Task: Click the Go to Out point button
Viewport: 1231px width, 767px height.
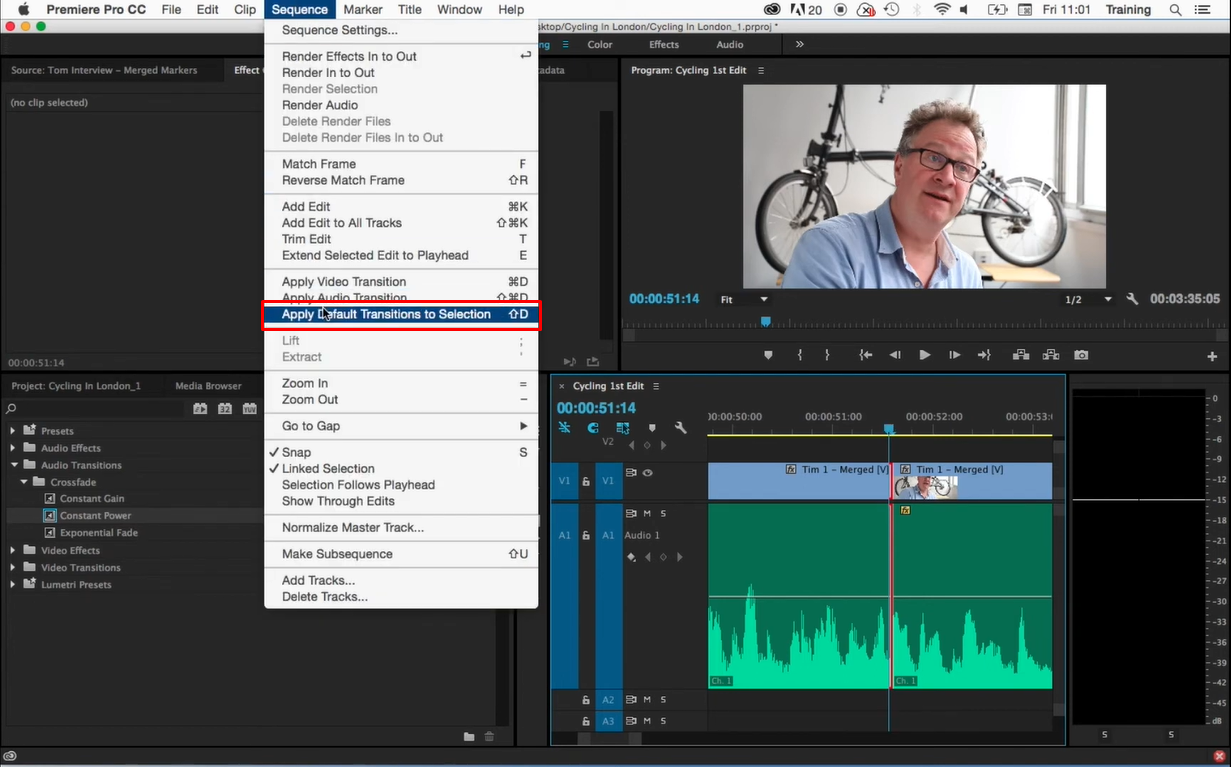Action: (984, 355)
